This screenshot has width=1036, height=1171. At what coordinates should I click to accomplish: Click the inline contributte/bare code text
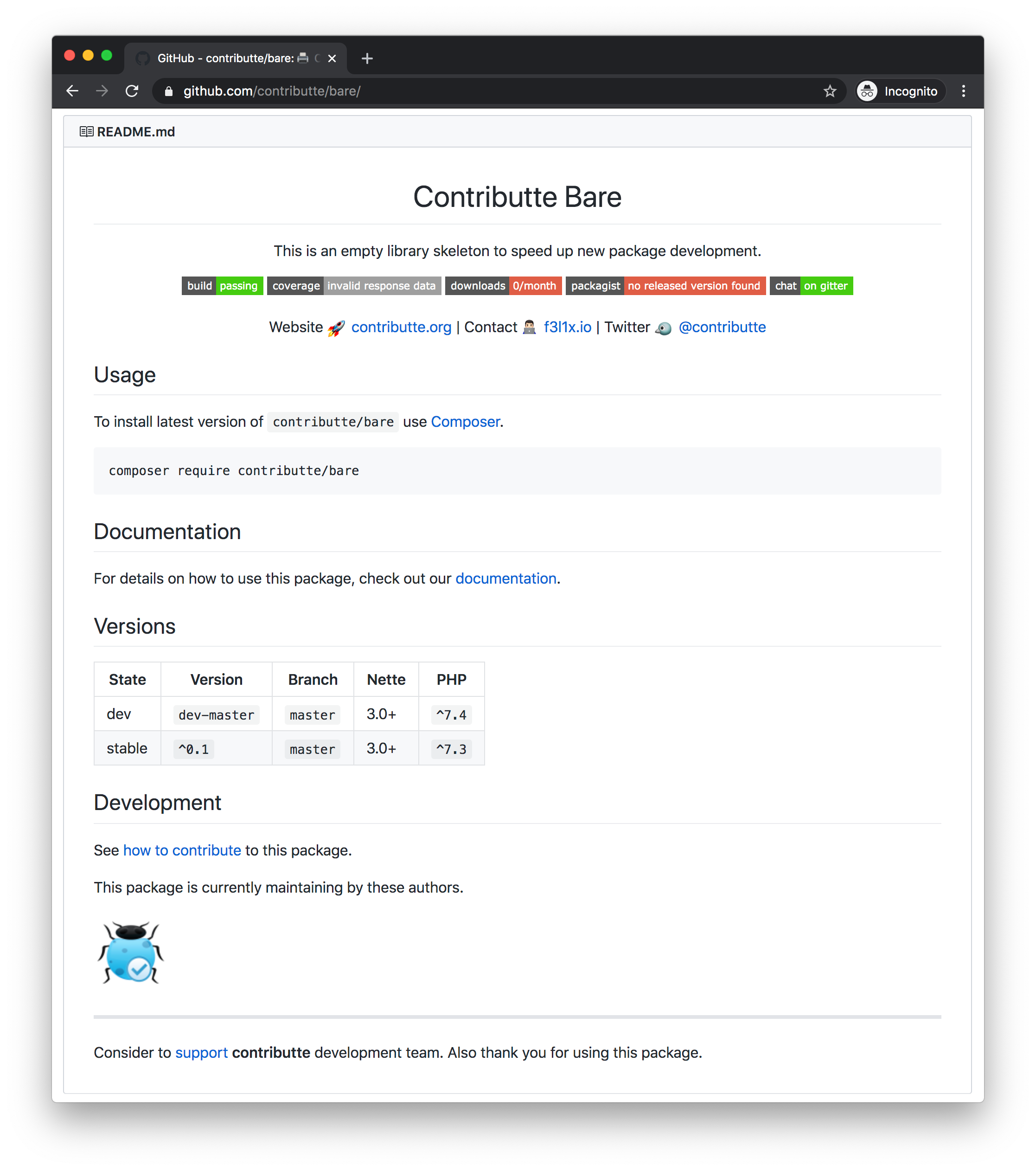pyautogui.click(x=333, y=422)
